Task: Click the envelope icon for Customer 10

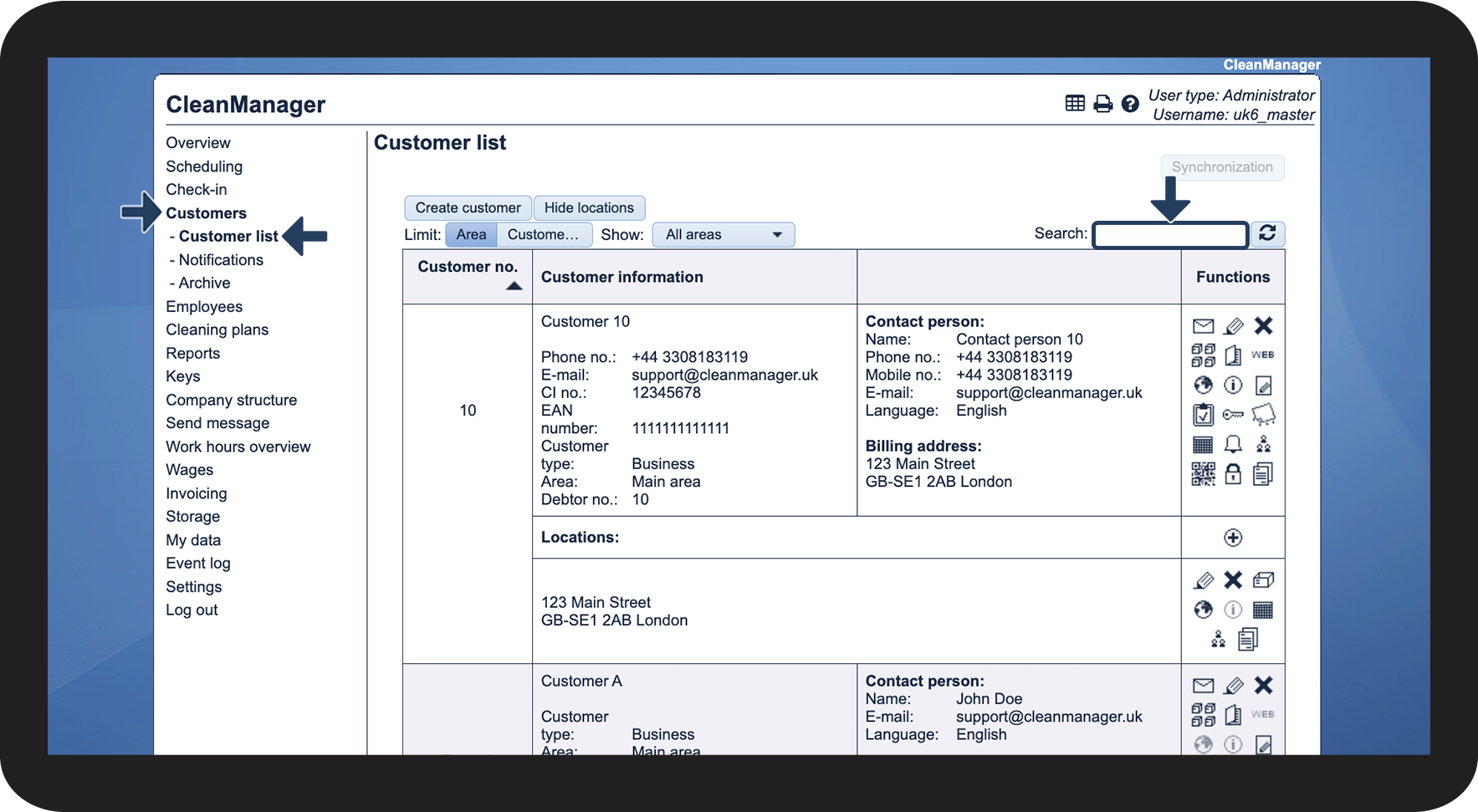Action: pyautogui.click(x=1203, y=326)
